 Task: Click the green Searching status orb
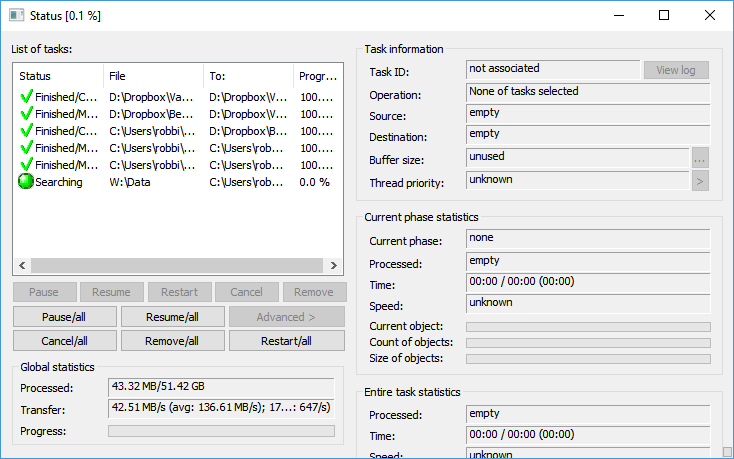[25, 182]
